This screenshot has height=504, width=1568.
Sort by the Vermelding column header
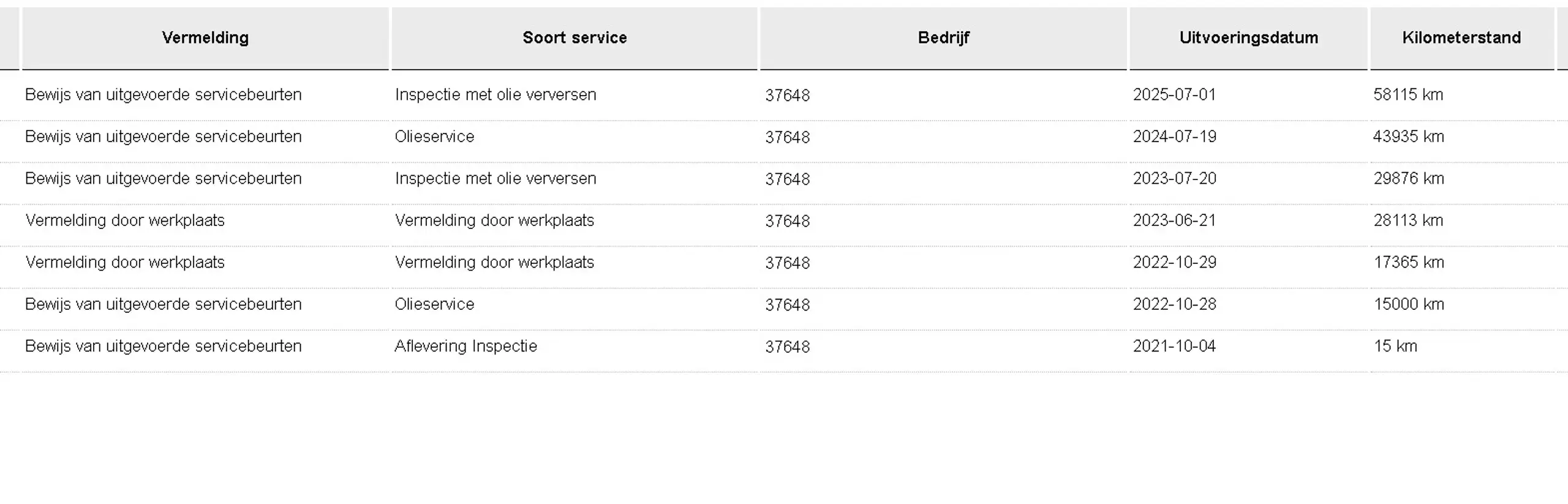[x=205, y=38]
